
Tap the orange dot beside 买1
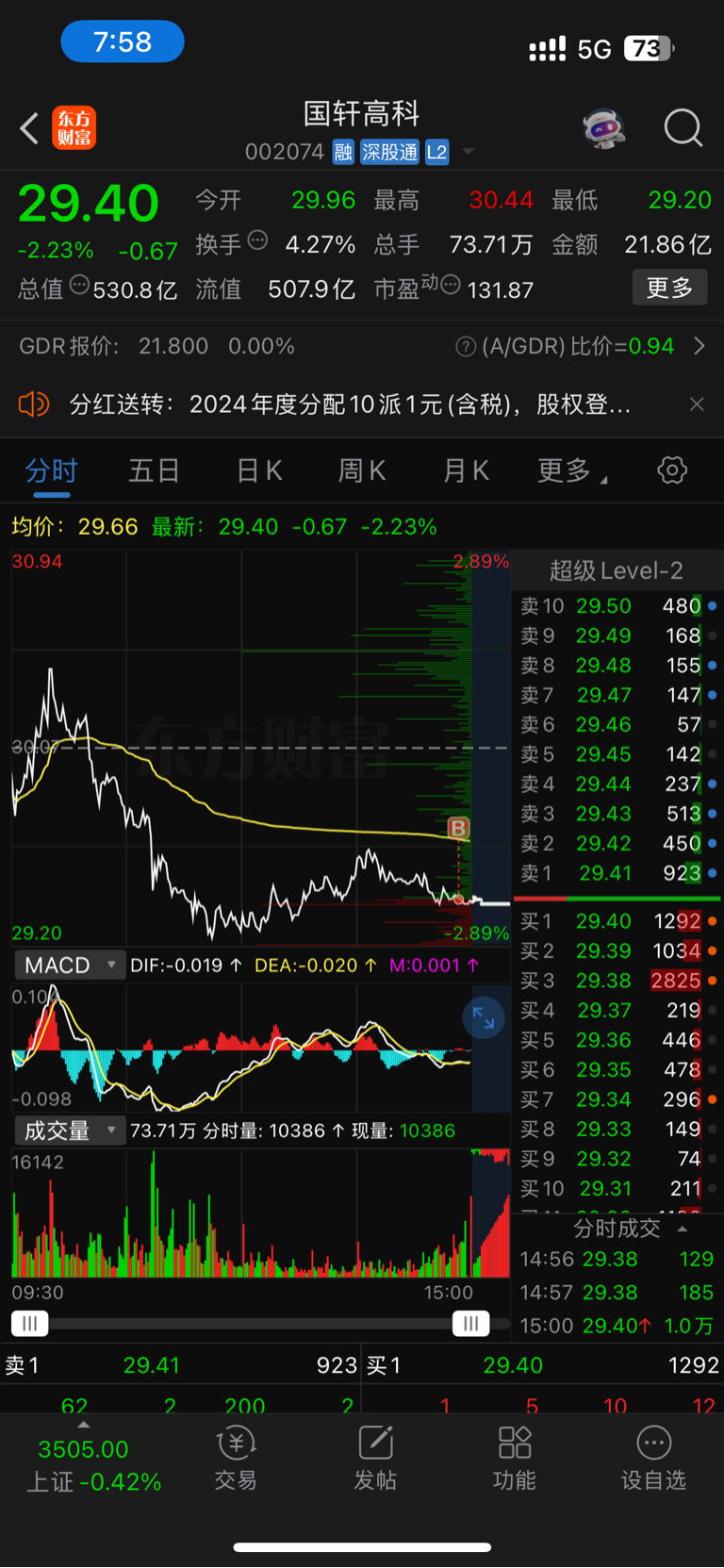(x=713, y=921)
